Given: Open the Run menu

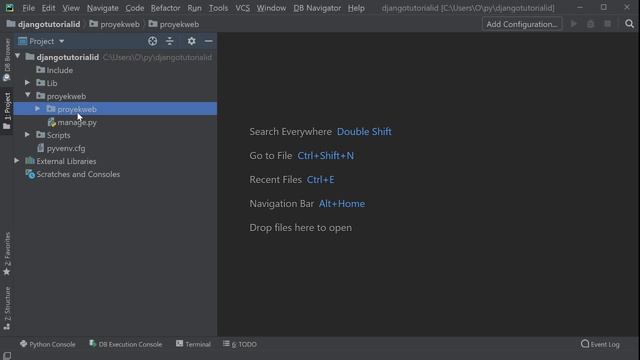Looking at the screenshot, I should [194, 8].
